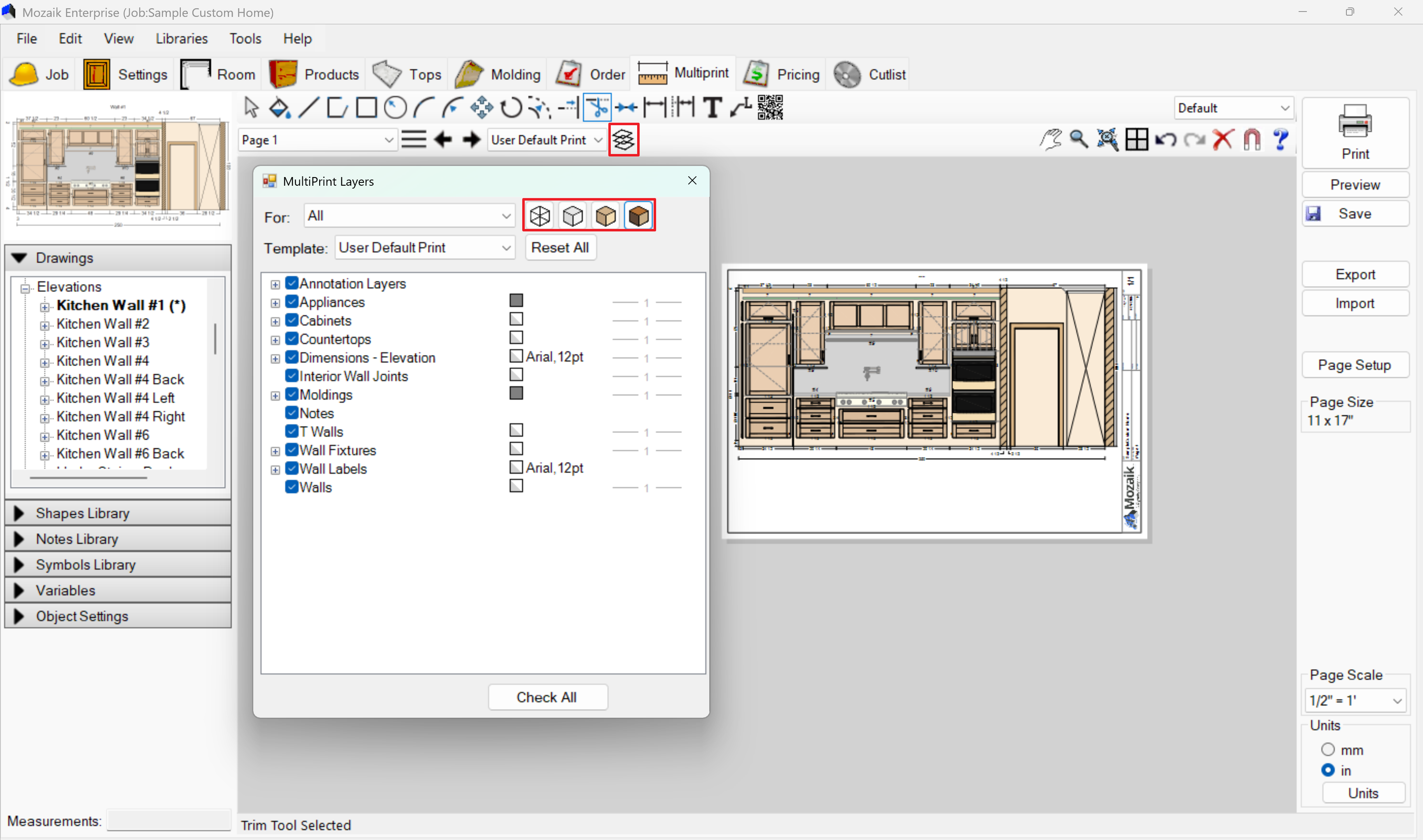Open the Libraries menu
The height and width of the screenshot is (840, 1423).
tap(181, 38)
